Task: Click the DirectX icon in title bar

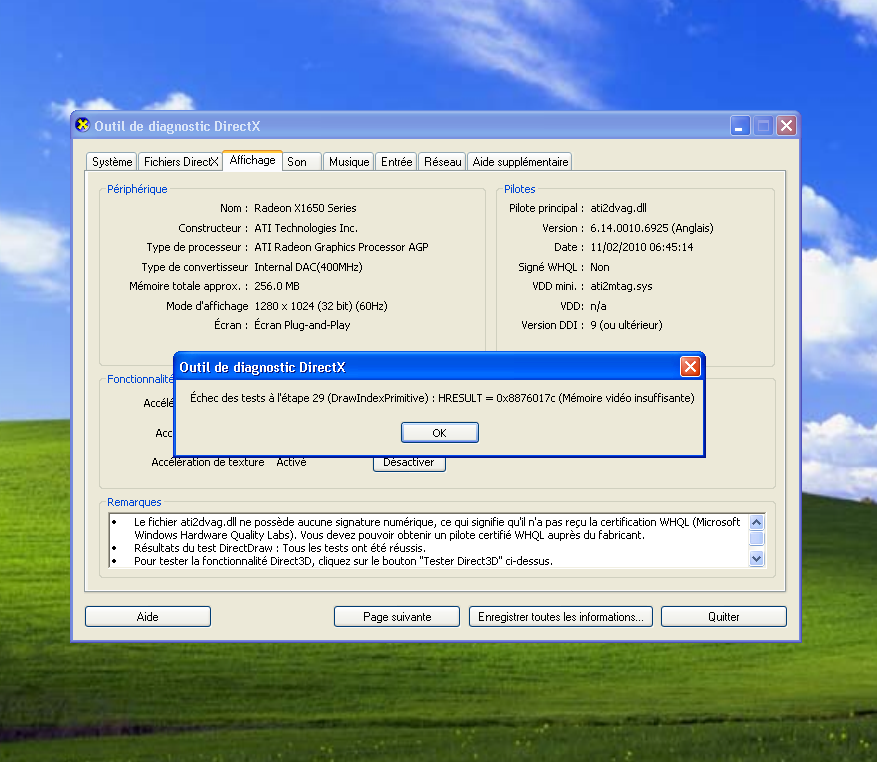Action: point(82,125)
